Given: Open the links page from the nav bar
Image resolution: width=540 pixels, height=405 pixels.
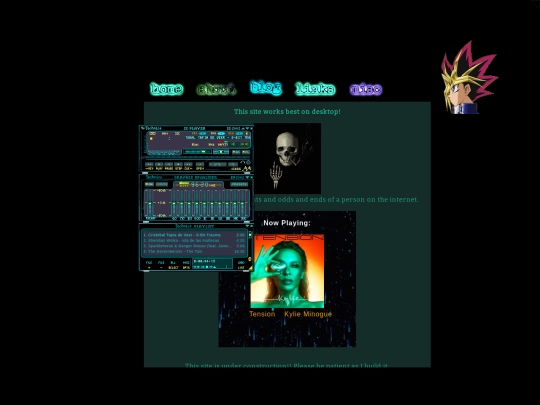Looking at the screenshot, I should [x=315, y=89].
